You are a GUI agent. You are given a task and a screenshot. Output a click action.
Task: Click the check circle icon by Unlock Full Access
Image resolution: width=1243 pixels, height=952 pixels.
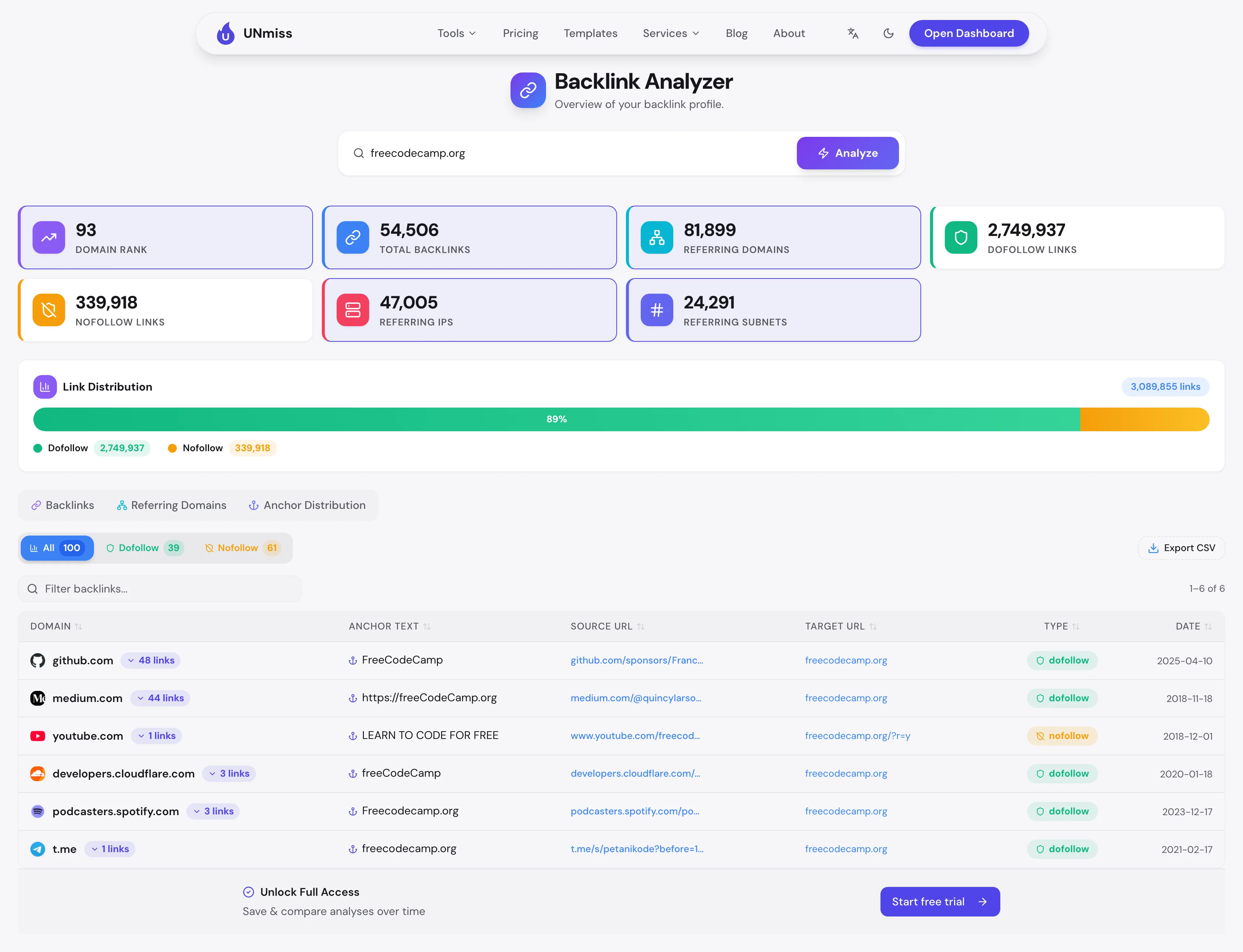click(248, 892)
